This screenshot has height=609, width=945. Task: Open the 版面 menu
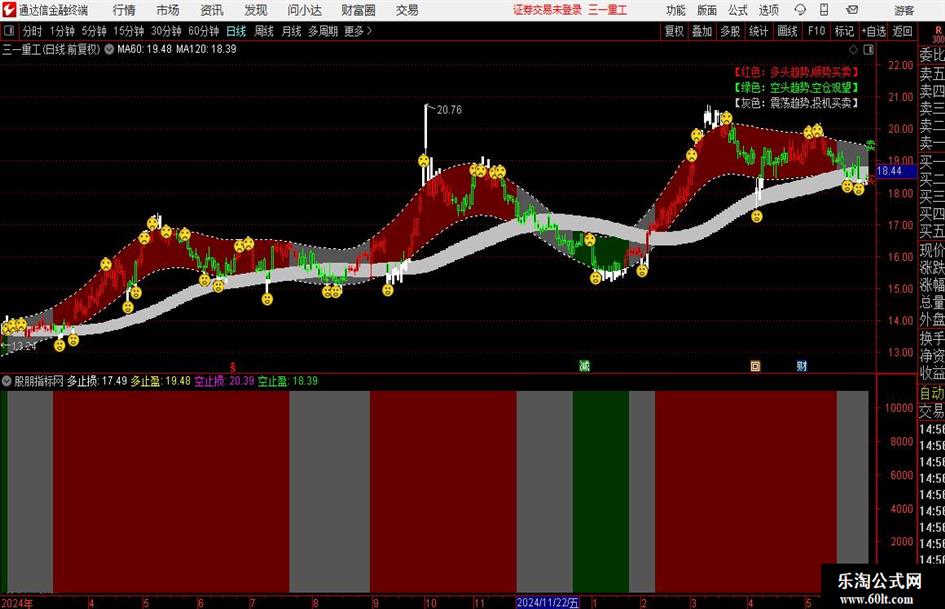[x=706, y=10]
